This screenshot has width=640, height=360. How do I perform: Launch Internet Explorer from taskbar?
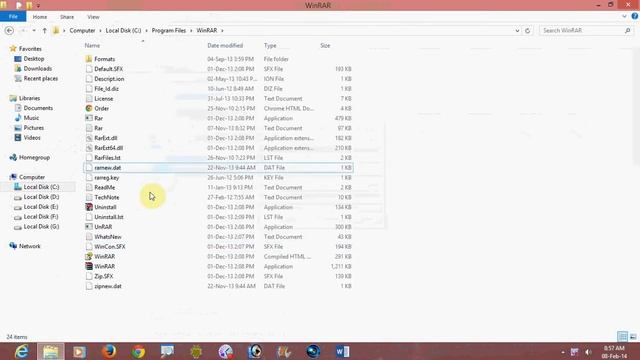pos(21,351)
